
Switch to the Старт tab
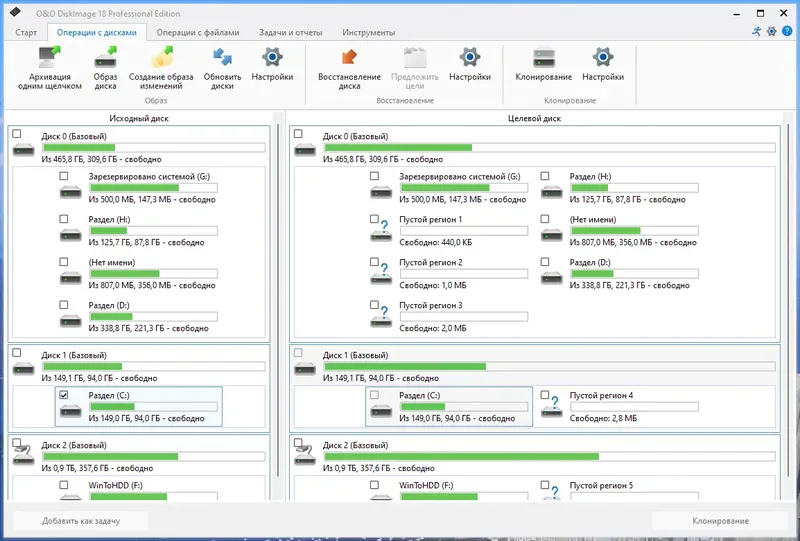click(x=26, y=32)
